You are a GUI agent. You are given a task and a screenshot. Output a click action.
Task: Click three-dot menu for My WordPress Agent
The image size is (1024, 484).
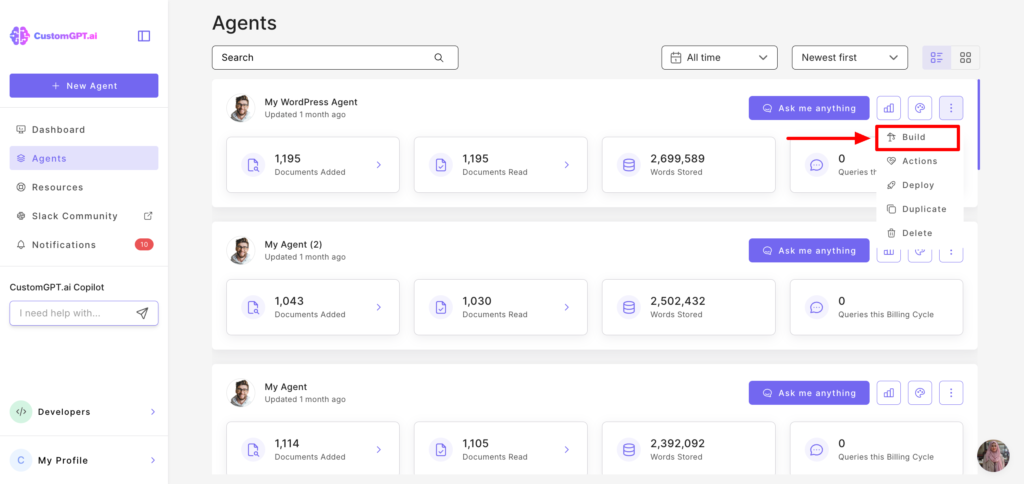pyautogui.click(x=951, y=108)
